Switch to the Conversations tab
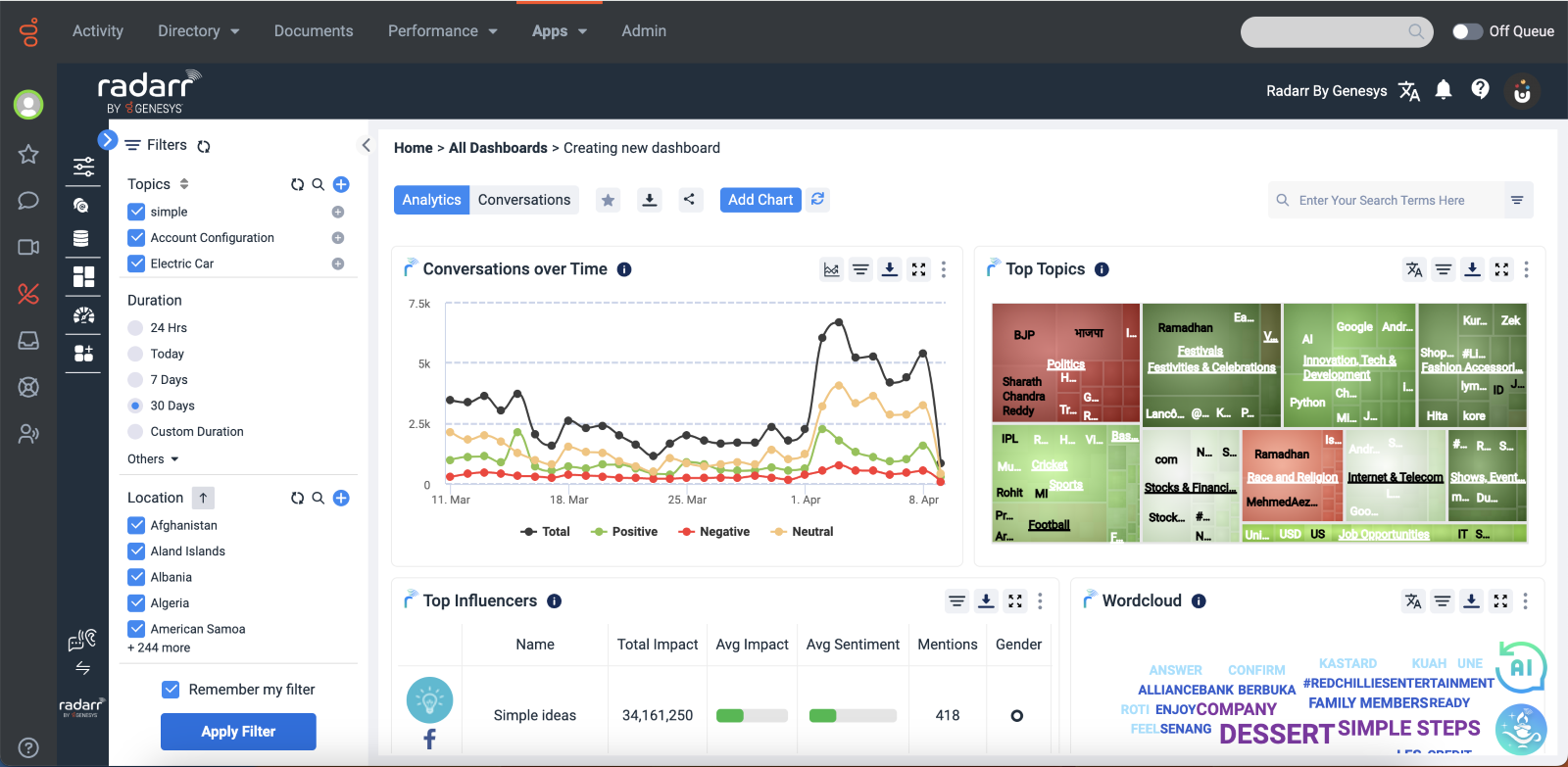Screen dimensions: 1568x767 524,200
